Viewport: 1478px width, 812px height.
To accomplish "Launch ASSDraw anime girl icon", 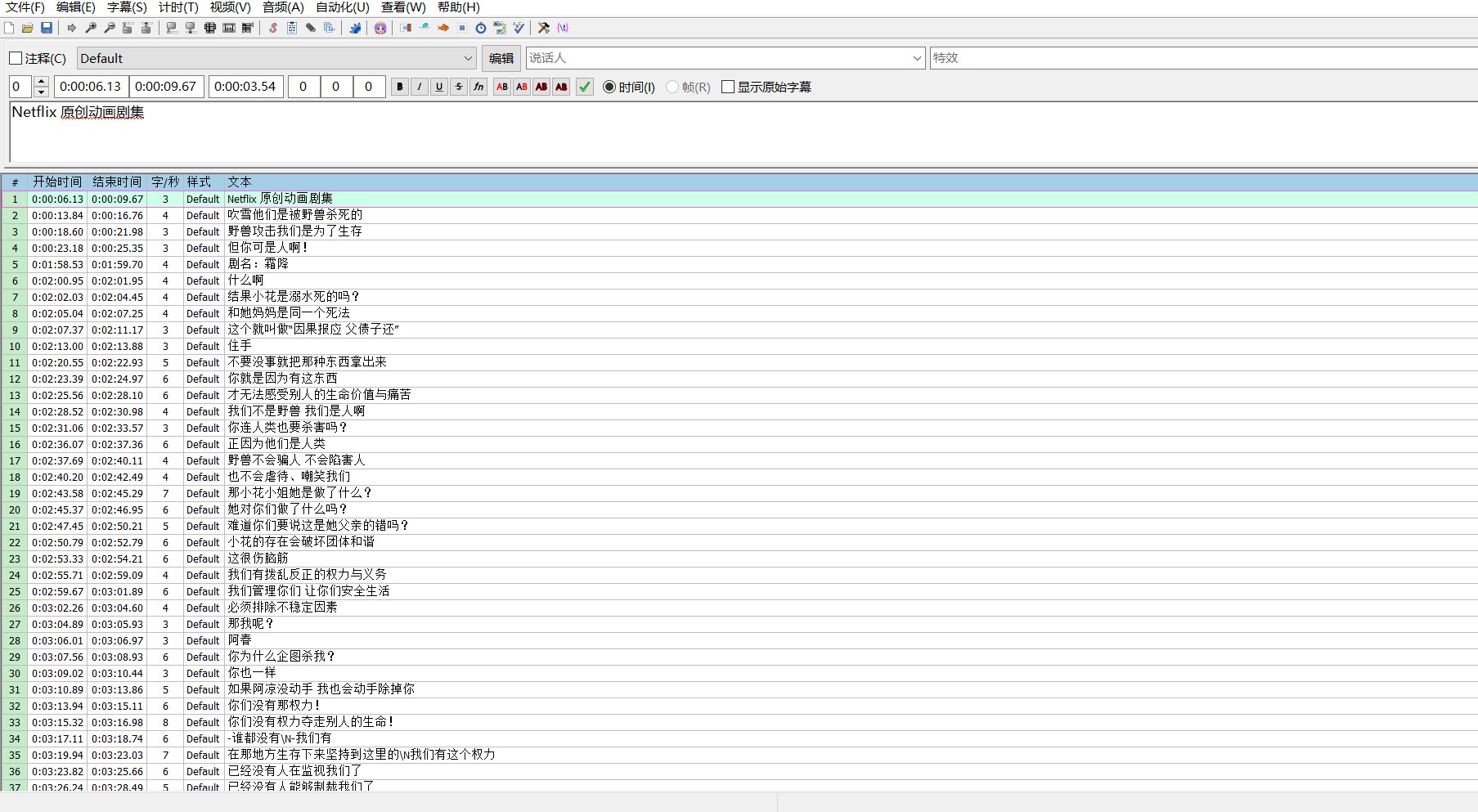I will coord(380,28).
